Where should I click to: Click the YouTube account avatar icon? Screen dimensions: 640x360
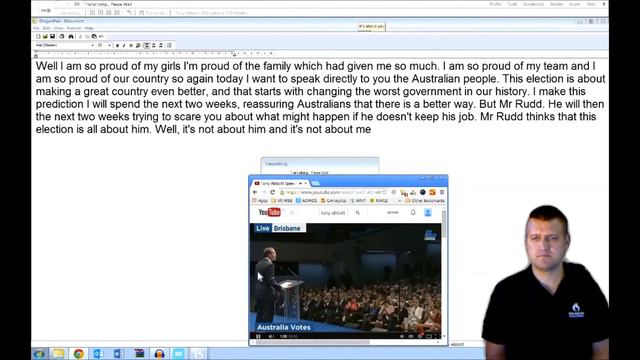[428, 212]
